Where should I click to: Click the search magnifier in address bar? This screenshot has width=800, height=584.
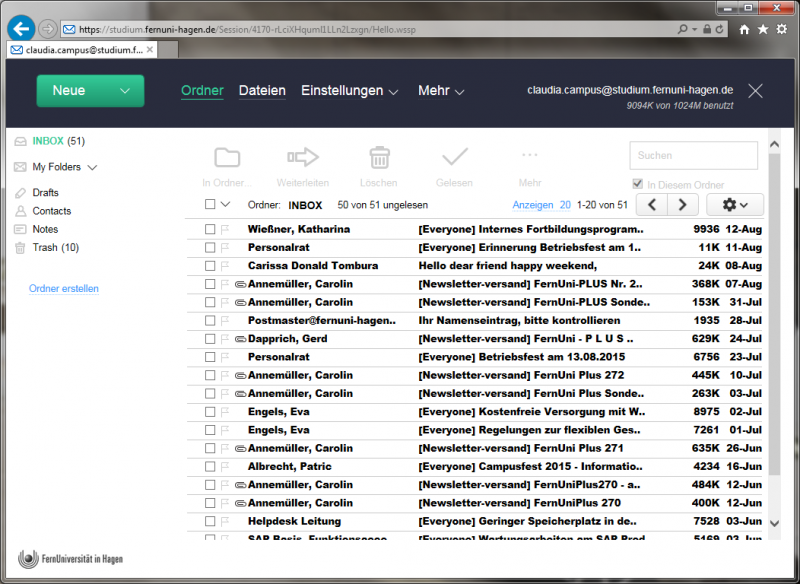point(683,29)
